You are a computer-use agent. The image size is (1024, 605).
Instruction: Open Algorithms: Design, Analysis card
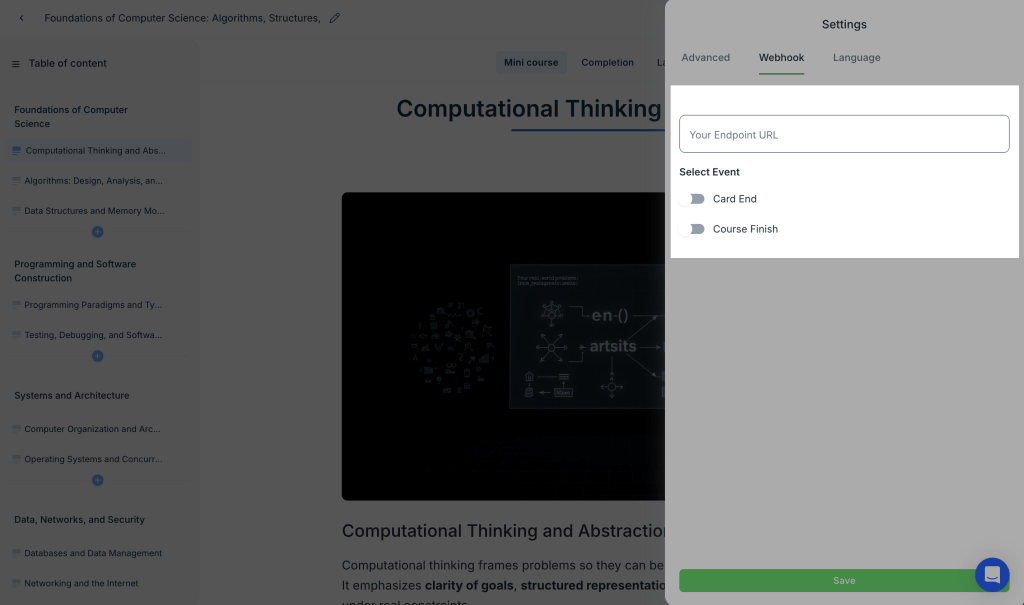click(93, 181)
